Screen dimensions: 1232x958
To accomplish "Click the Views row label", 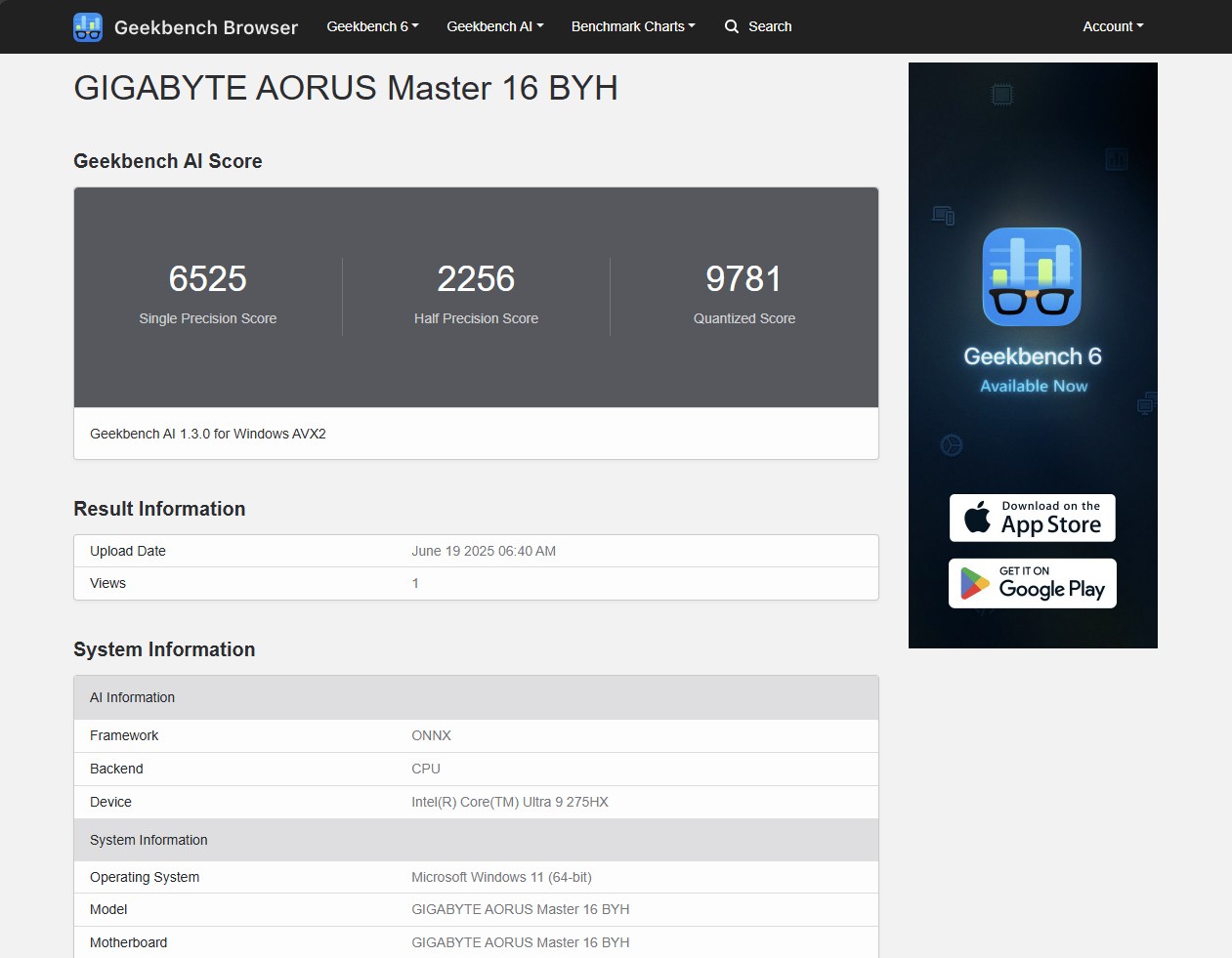I will [107, 583].
